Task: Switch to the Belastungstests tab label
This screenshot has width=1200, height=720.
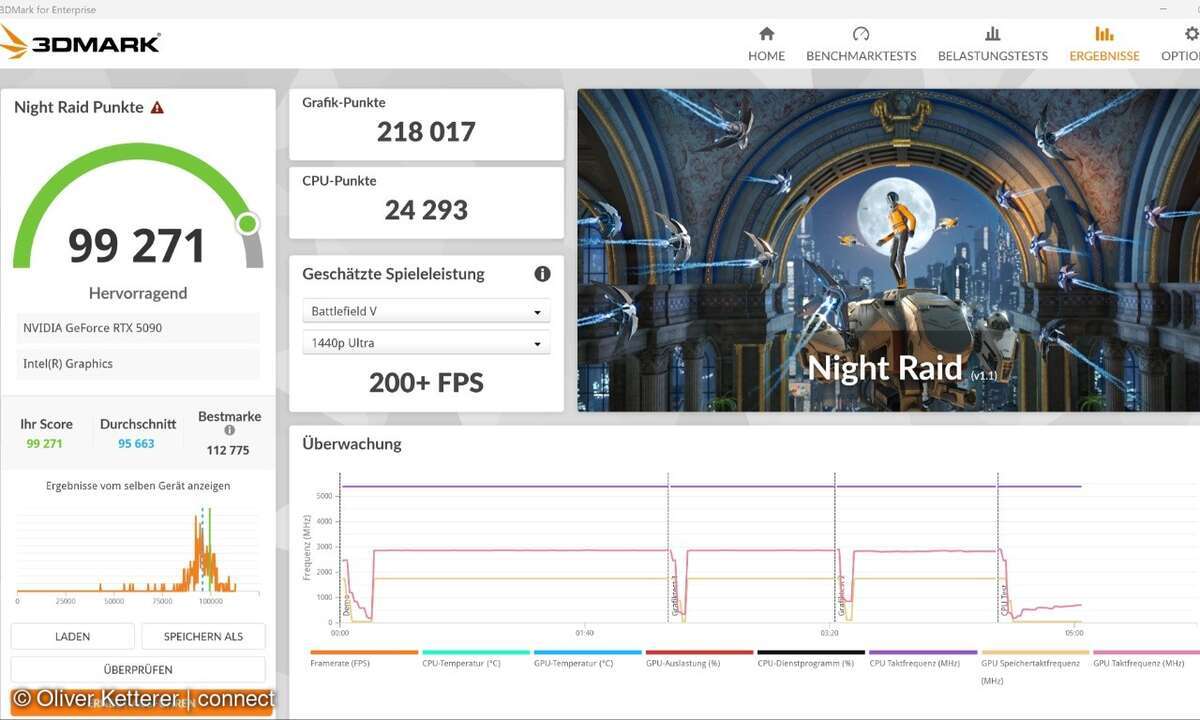Action: (992, 56)
